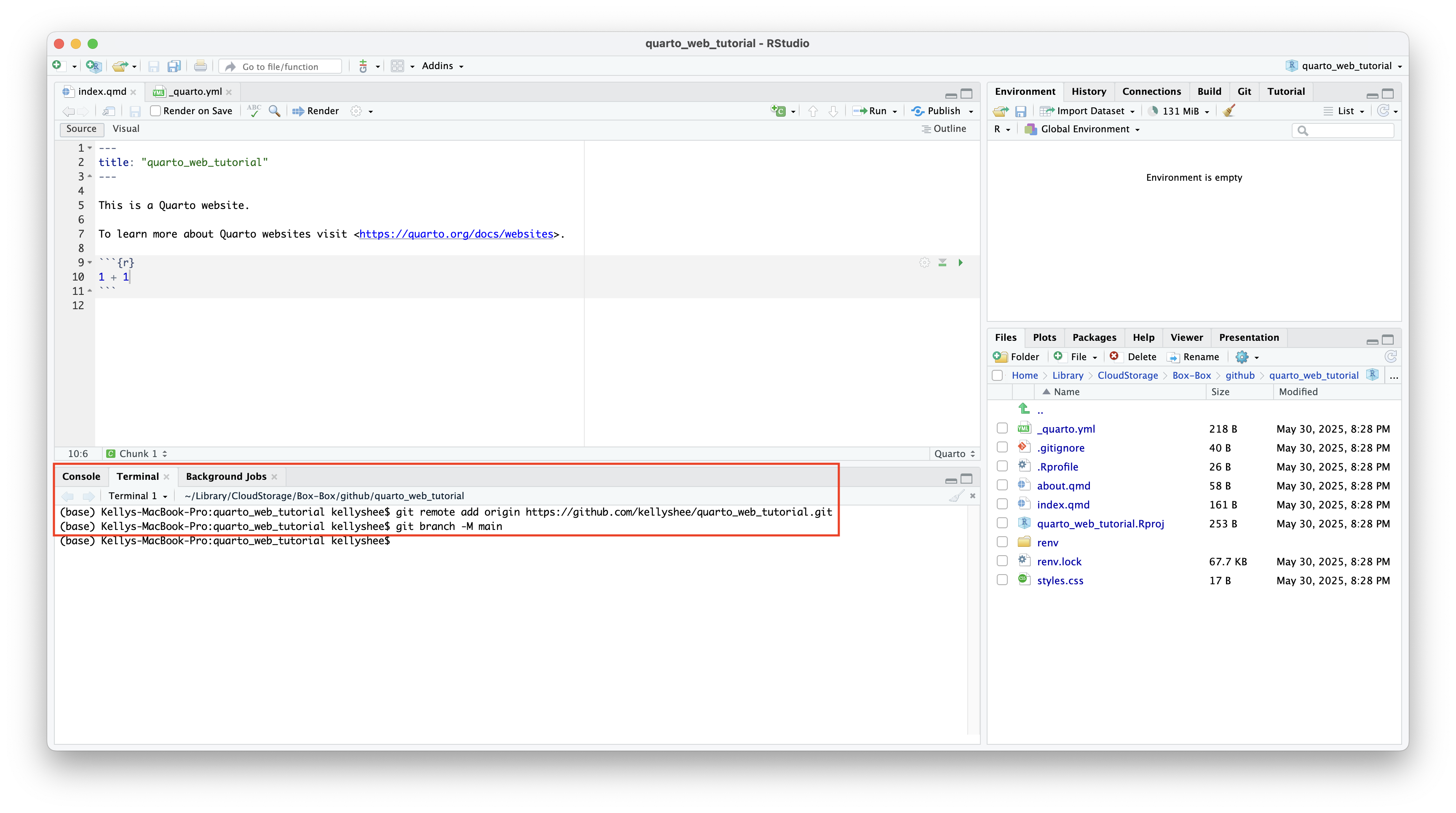Switch to the Git tab
This screenshot has height=813, width=1456.
[1244, 91]
